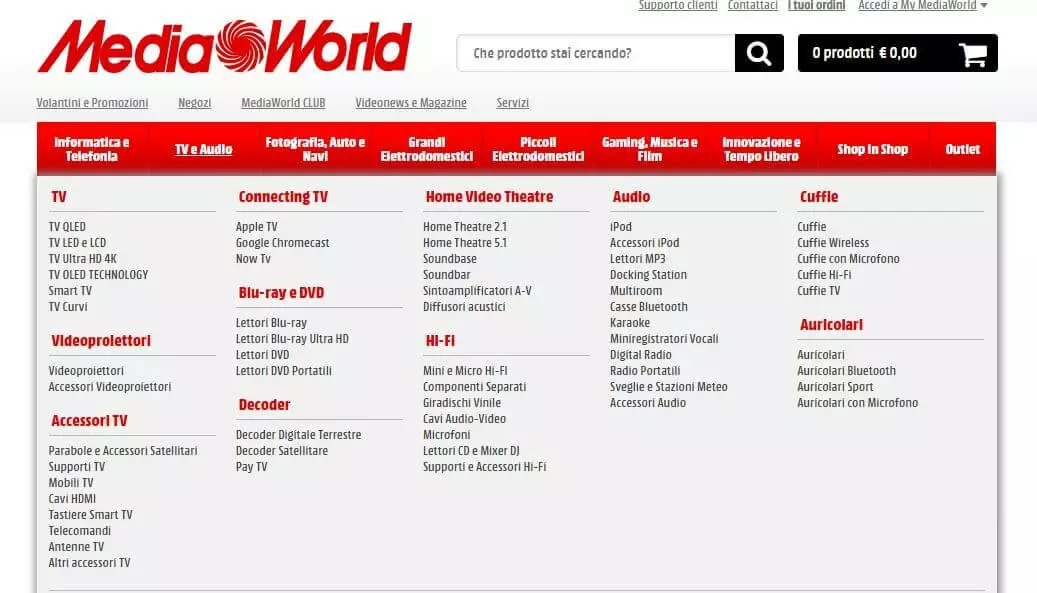Choose Decoder Digitale Terrestre

tap(298, 435)
